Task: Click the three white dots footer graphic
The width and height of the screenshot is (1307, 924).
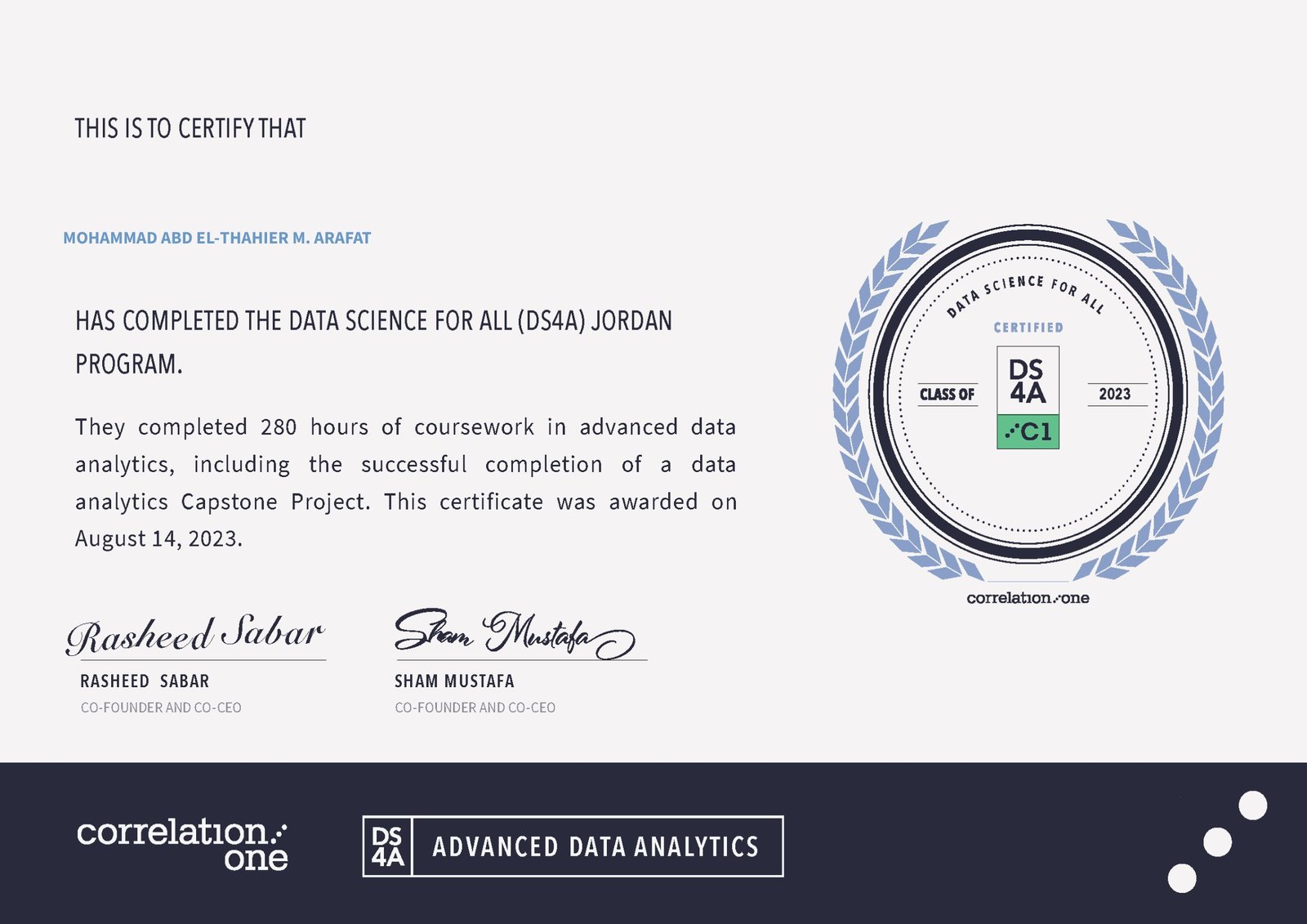Action: [x=1217, y=842]
